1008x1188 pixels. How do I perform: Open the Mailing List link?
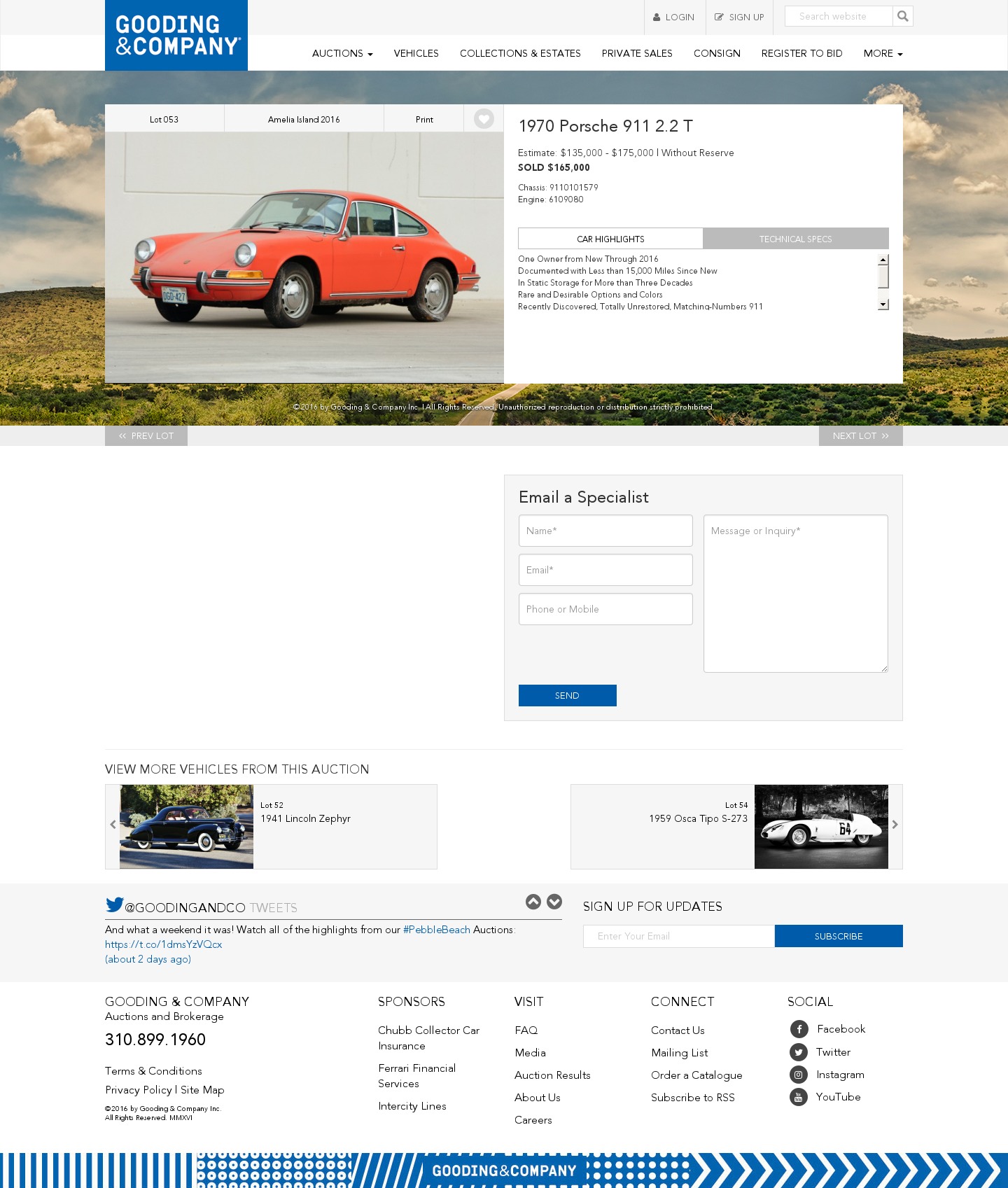[x=679, y=1053]
